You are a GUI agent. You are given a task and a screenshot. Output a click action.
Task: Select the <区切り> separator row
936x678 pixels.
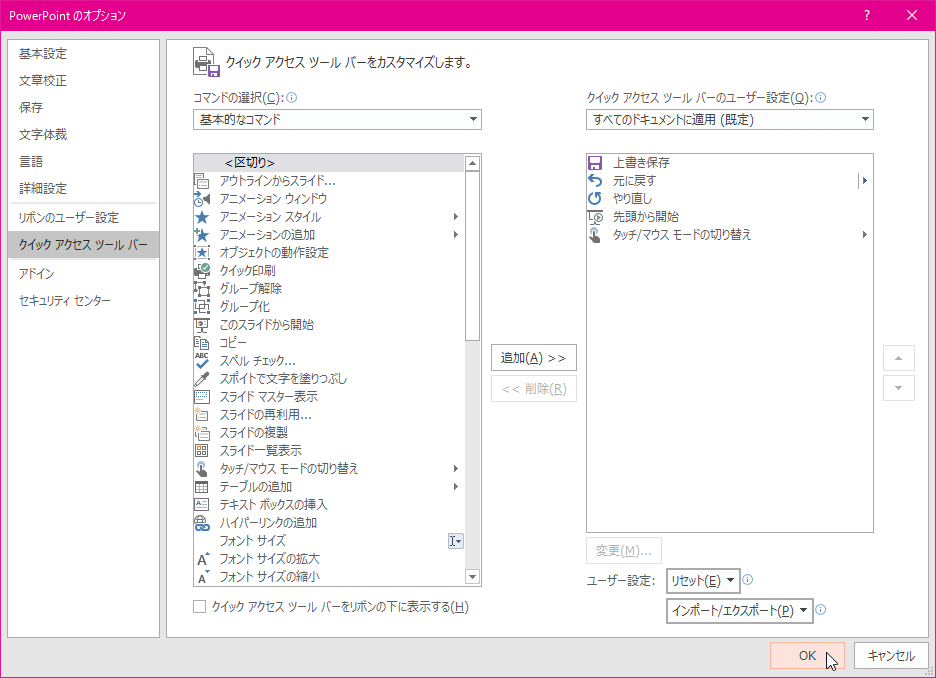[x=329, y=163]
